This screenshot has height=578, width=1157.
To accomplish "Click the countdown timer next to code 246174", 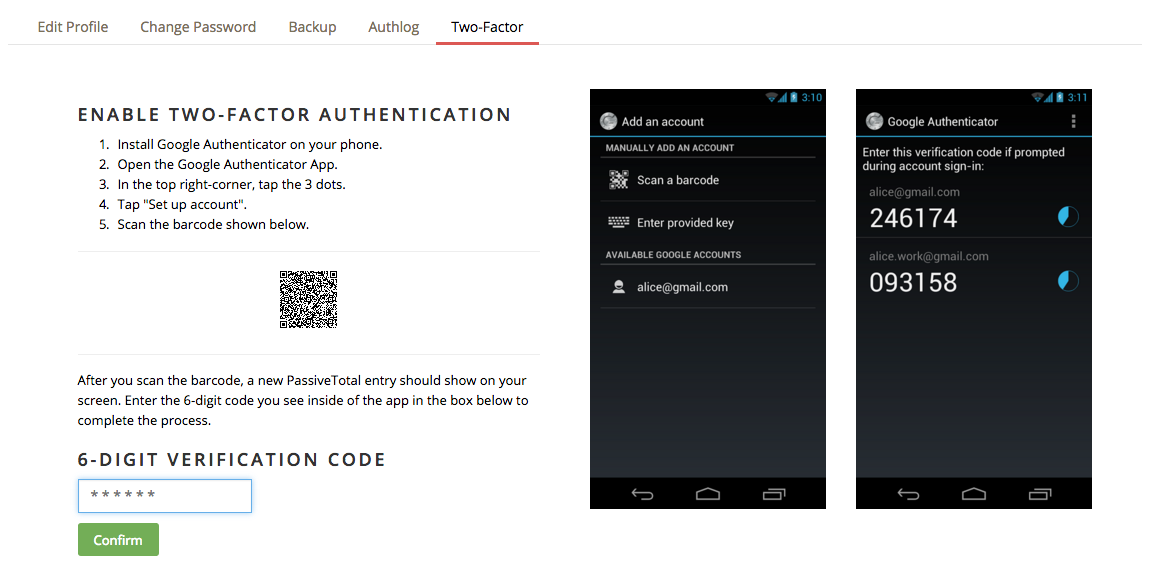I will pyautogui.click(x=1068, y=217).
